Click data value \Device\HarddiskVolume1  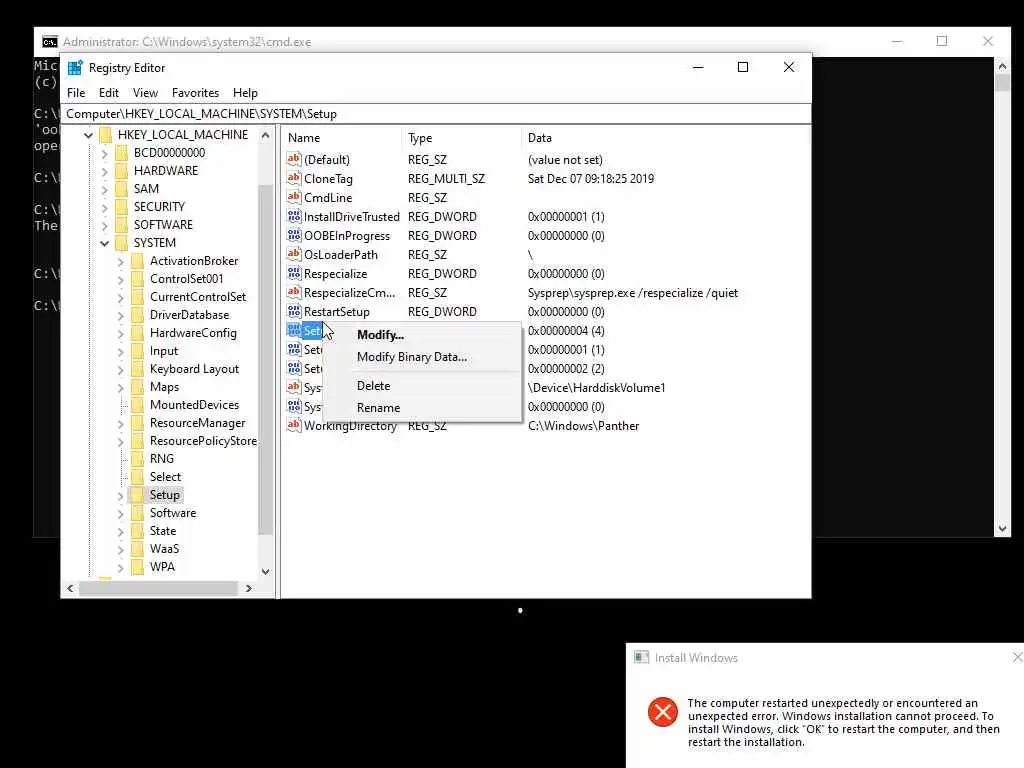click(x=596, y=388)
